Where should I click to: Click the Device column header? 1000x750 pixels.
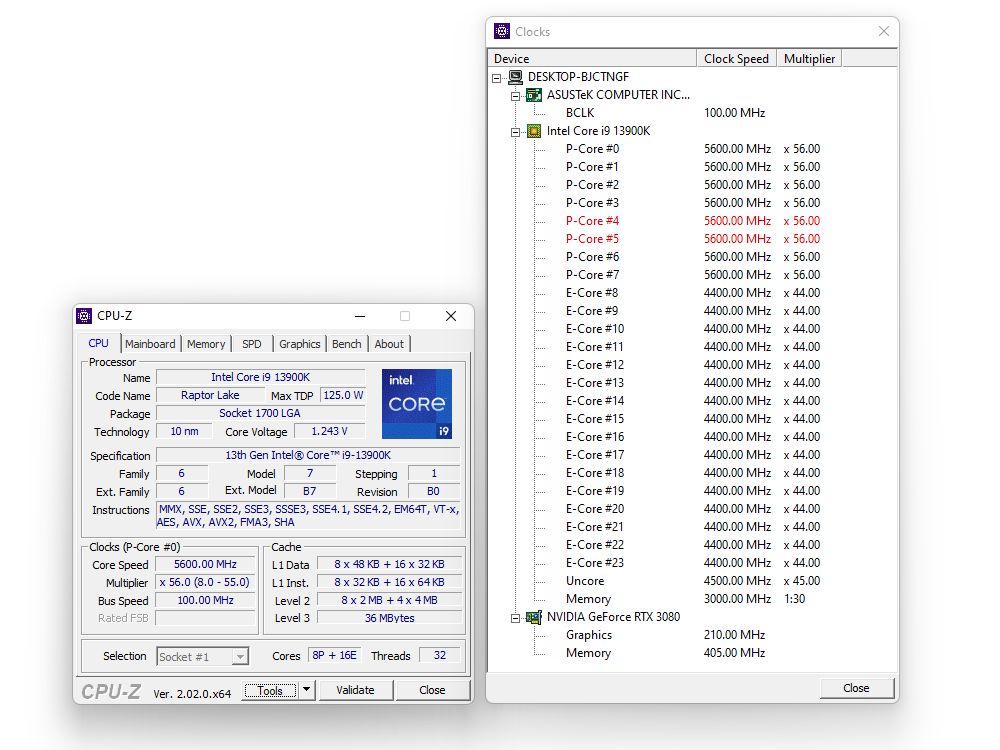(x=592, y=59)
